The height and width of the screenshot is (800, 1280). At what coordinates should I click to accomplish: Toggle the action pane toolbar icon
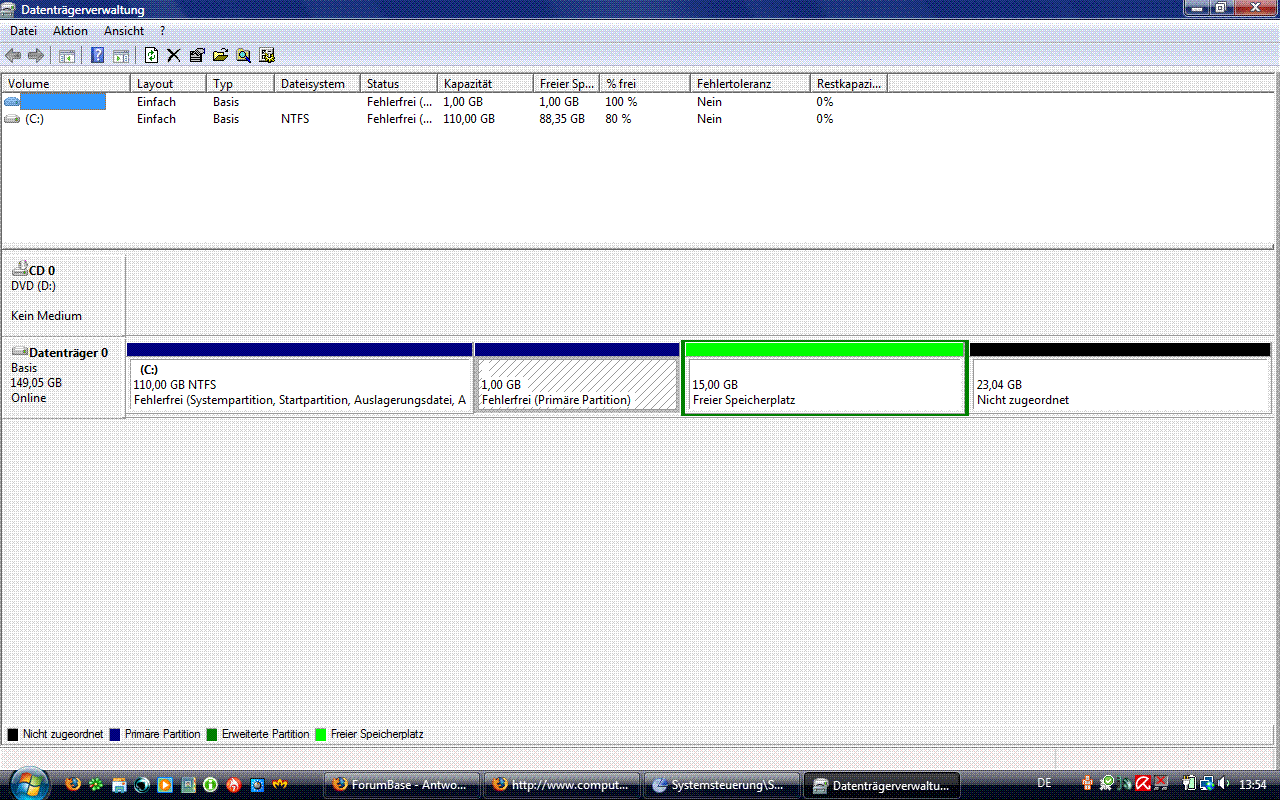tap(120, 55)
